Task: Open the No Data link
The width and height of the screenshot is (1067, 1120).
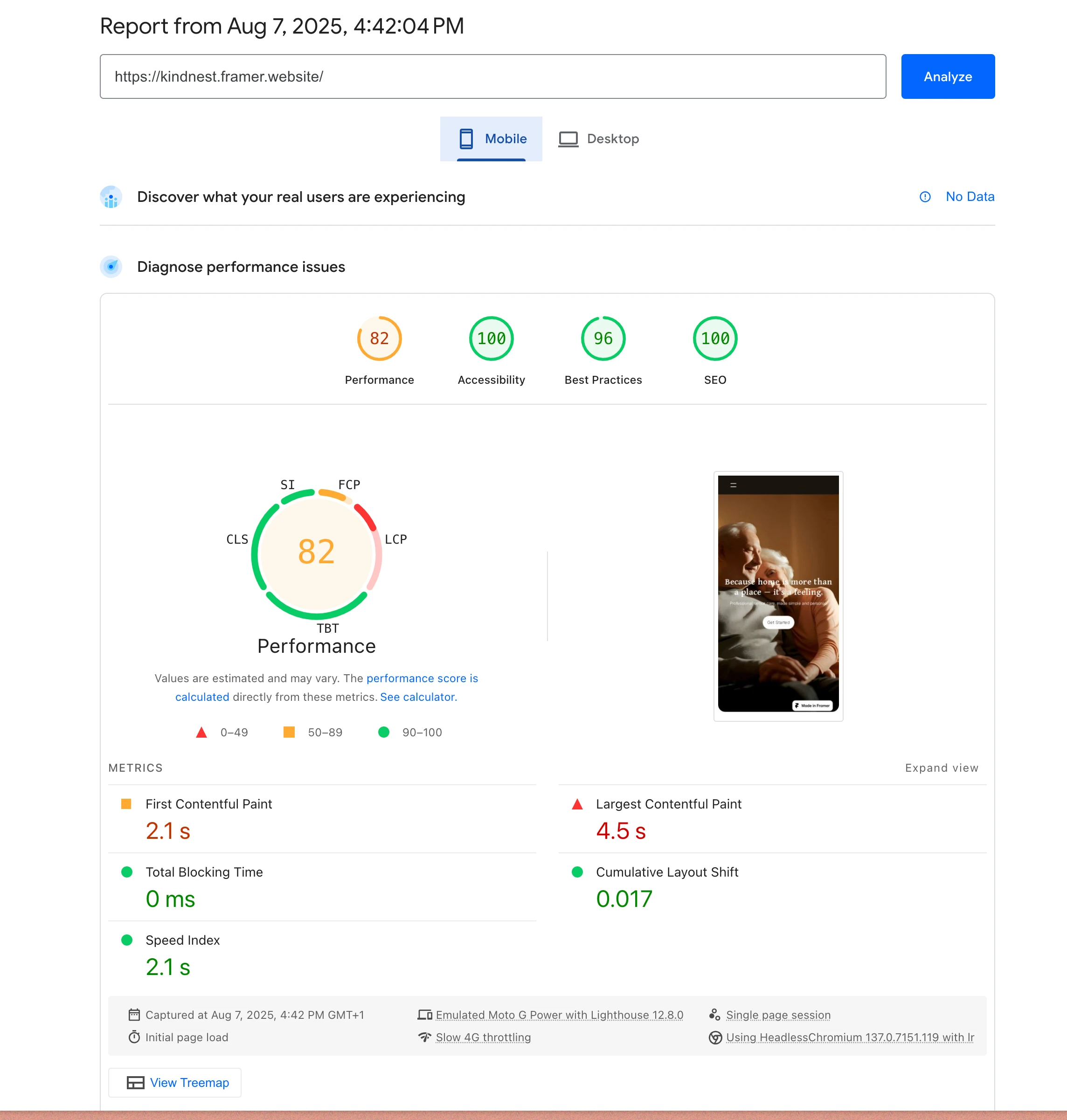Action: [970, 197]
